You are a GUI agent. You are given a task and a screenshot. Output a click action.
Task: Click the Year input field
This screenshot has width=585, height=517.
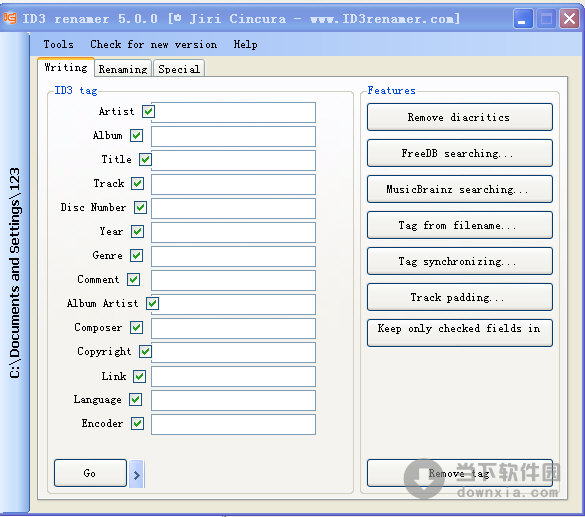[234, 232]
